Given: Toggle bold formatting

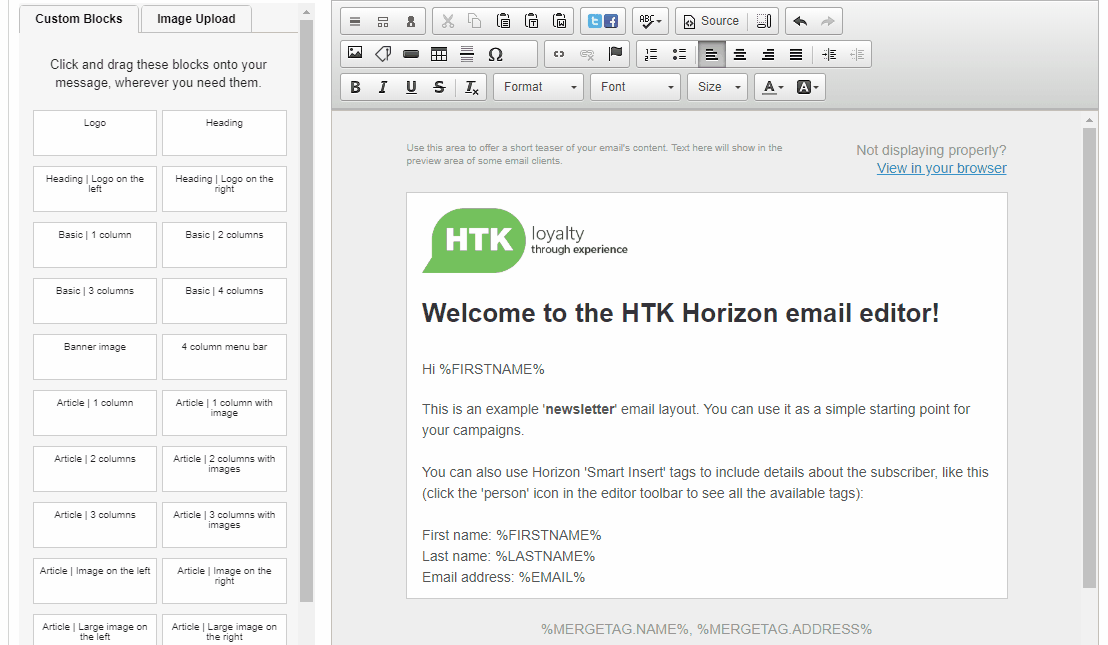Looking at the screenshot, I should coord(355,87).
